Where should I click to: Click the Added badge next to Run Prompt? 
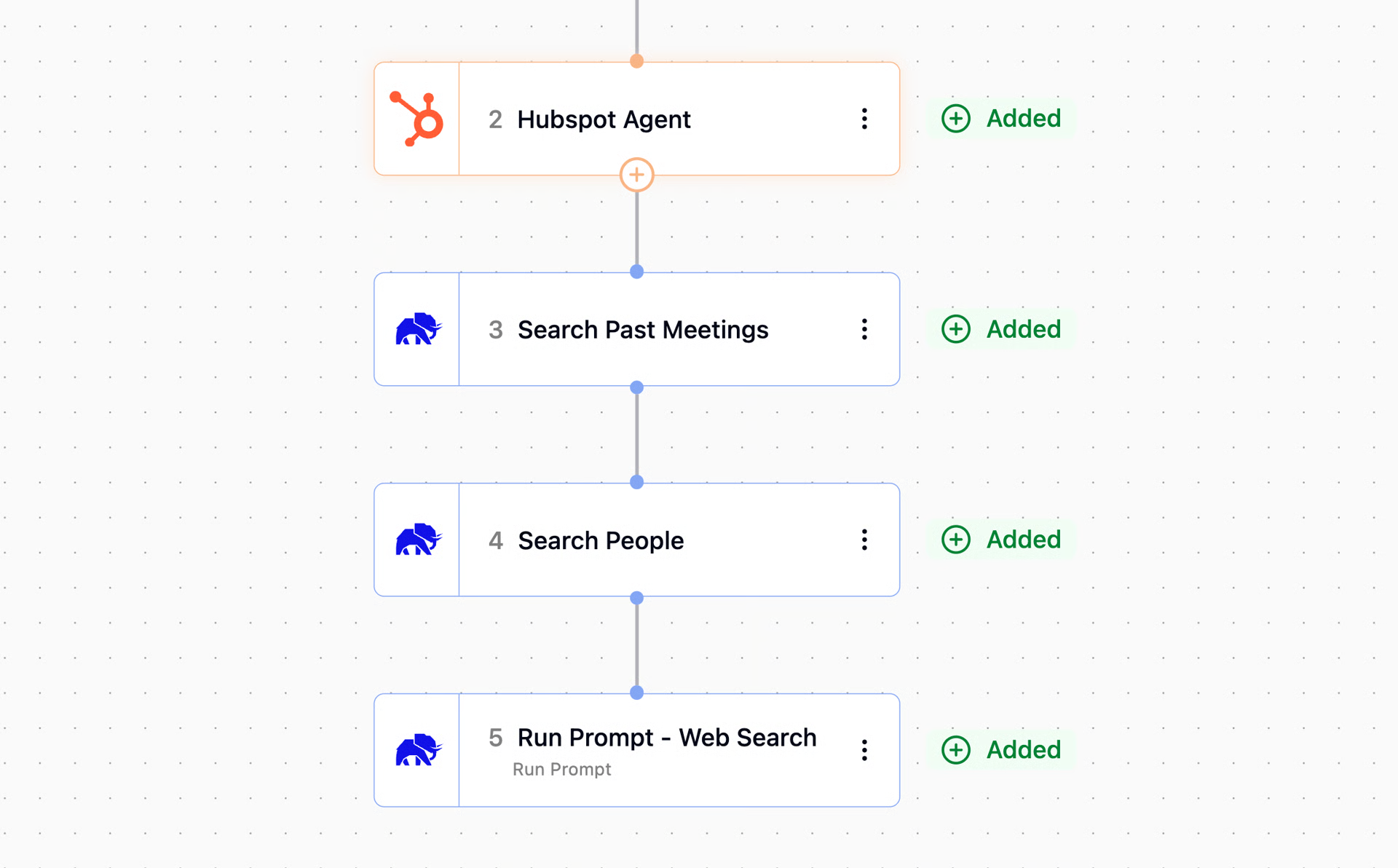pos(1001,750)
